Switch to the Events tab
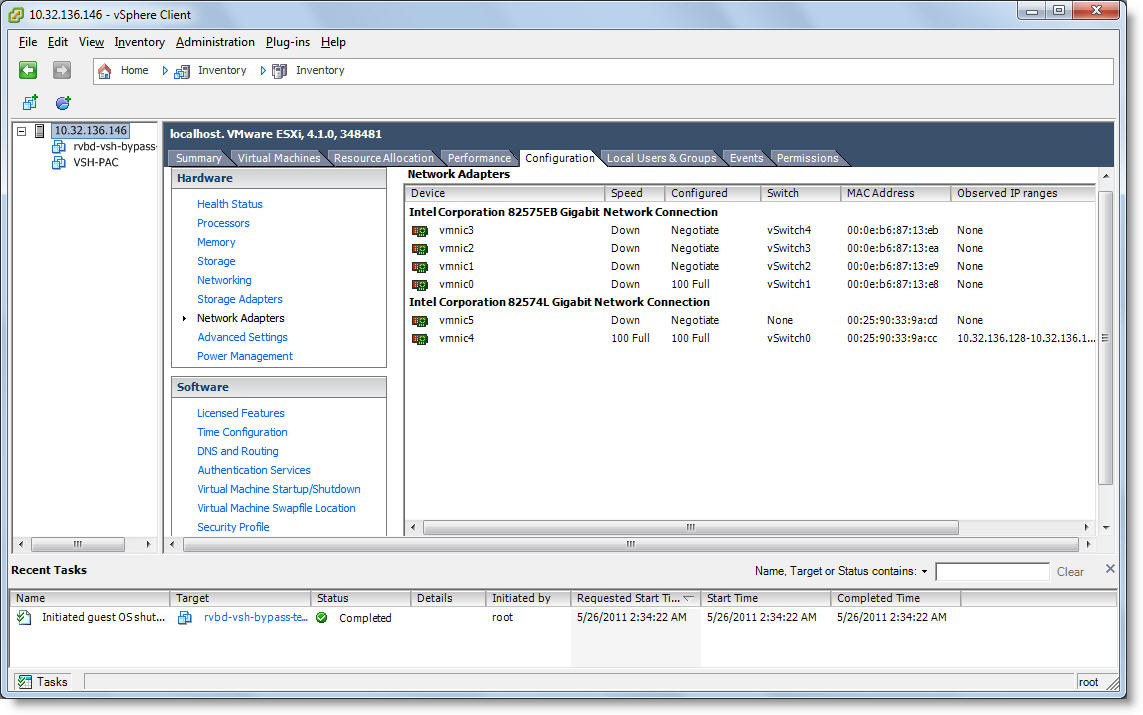Image resolution: width=1143 pixels, height=715 pixels. (x=746, y=158)
